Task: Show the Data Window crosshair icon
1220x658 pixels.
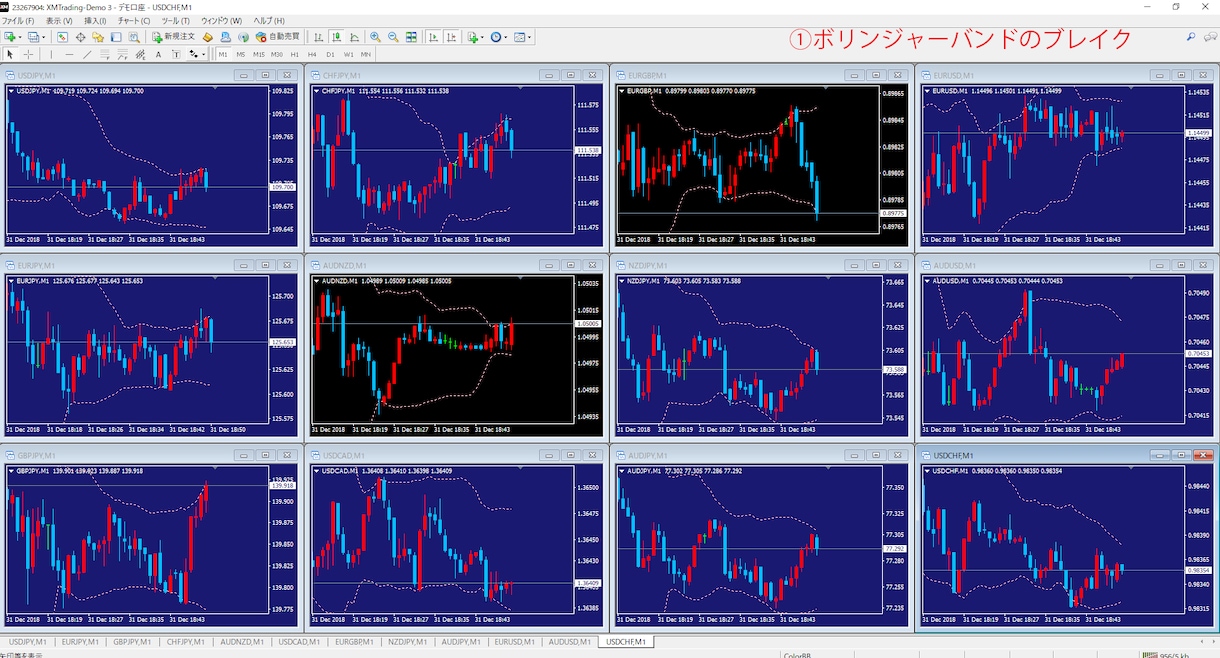Action: coord(81,37)
